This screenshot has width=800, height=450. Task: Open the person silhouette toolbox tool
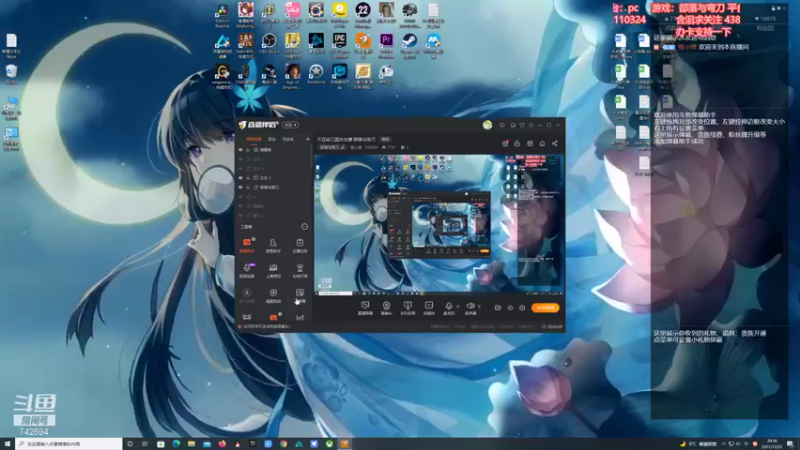coord(273,244)
